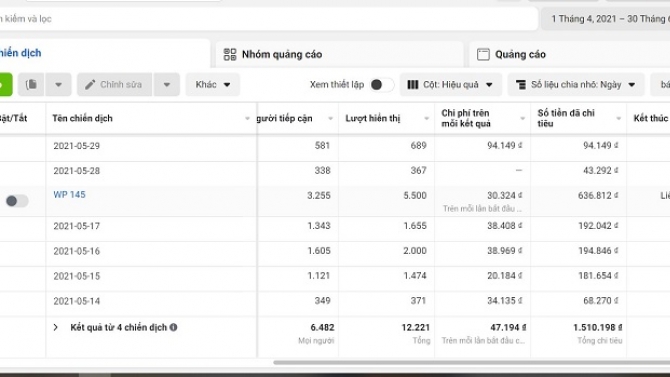The width and height of the screenshot is (670, 377).
Task: Click the info icon beside Kết quả từ 4 chiến dịch
Action: (x=173, y=327)
